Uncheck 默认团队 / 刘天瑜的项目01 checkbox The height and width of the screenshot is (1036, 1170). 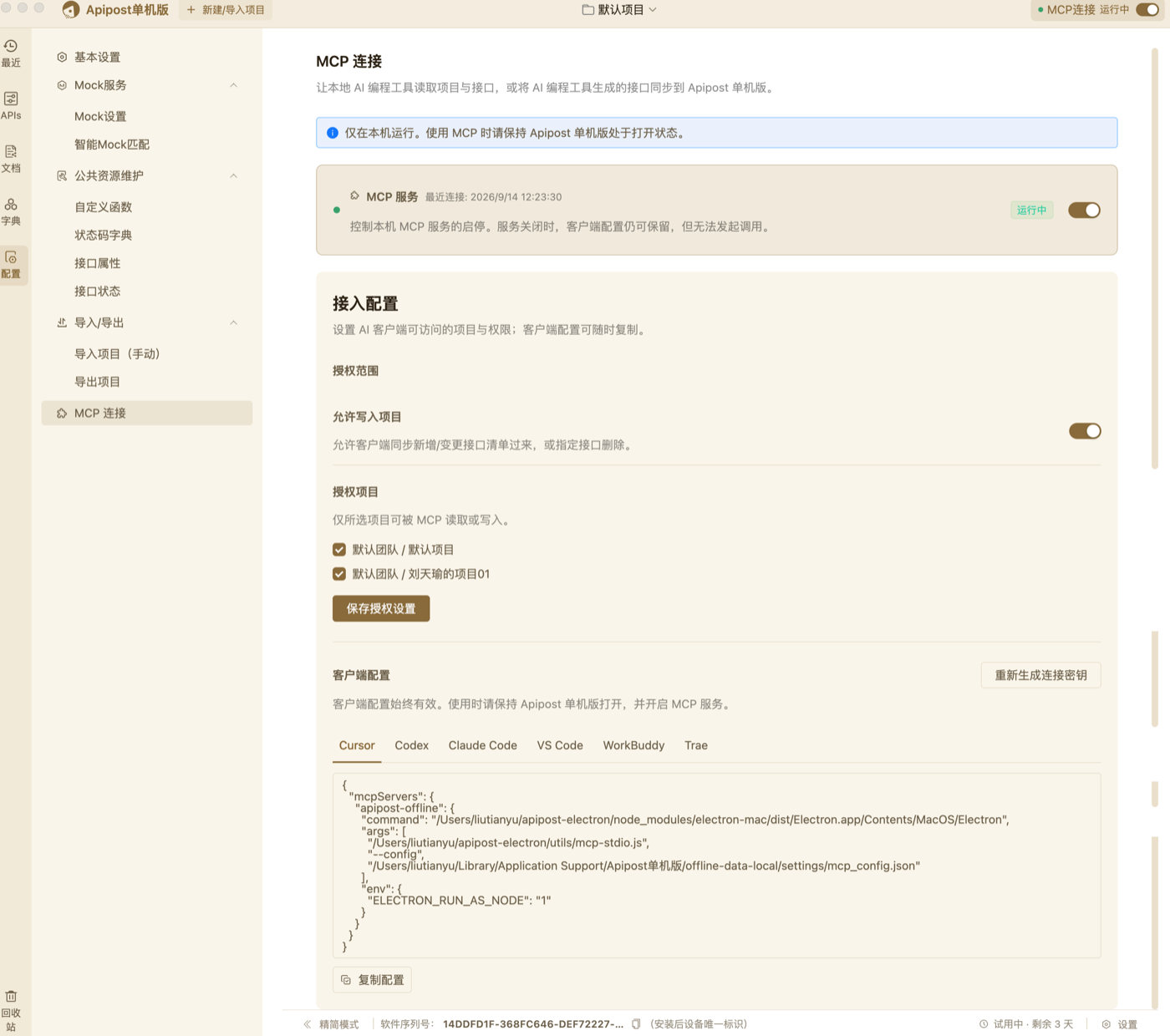tap(339, 574)
